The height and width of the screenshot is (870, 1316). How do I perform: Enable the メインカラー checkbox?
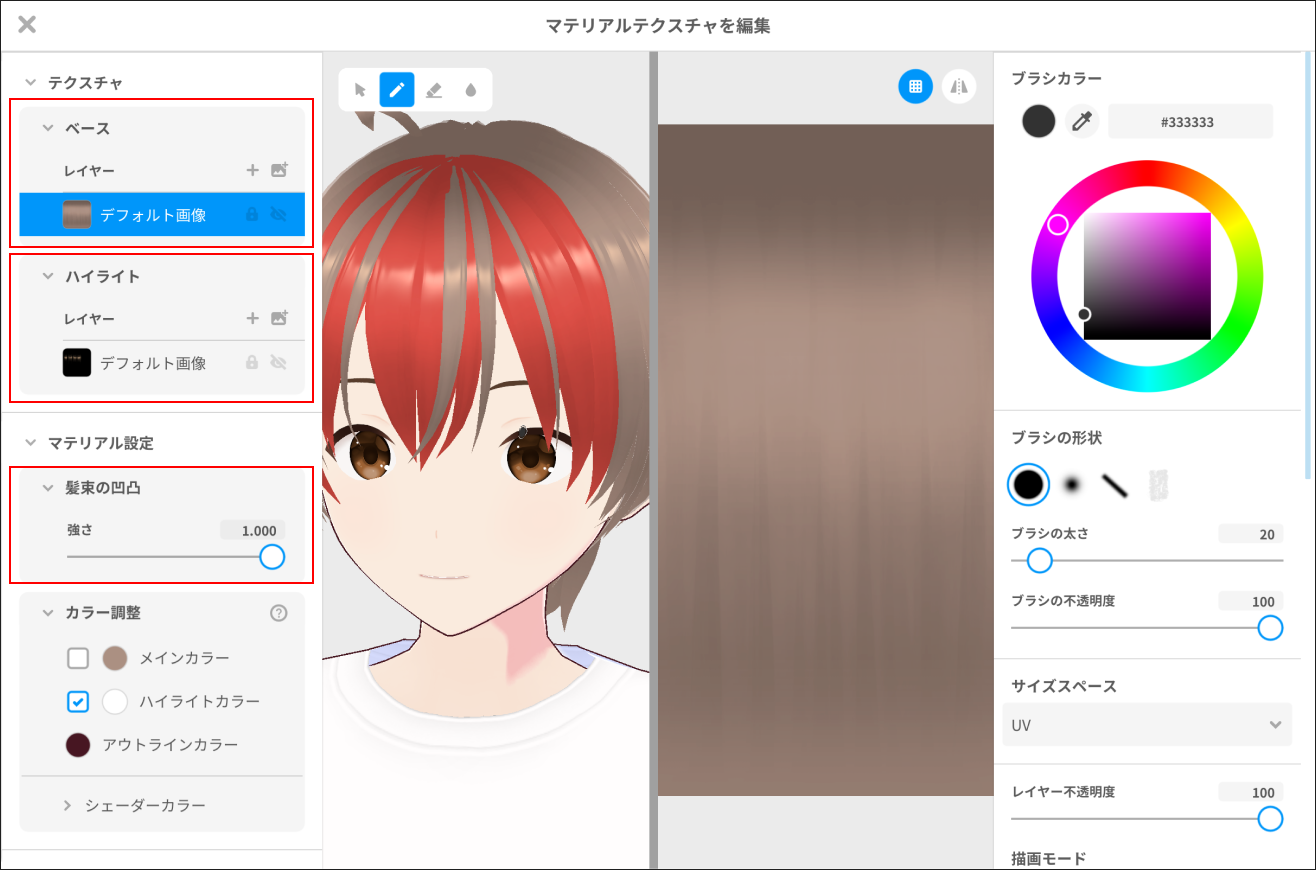[x=78, y=658]
